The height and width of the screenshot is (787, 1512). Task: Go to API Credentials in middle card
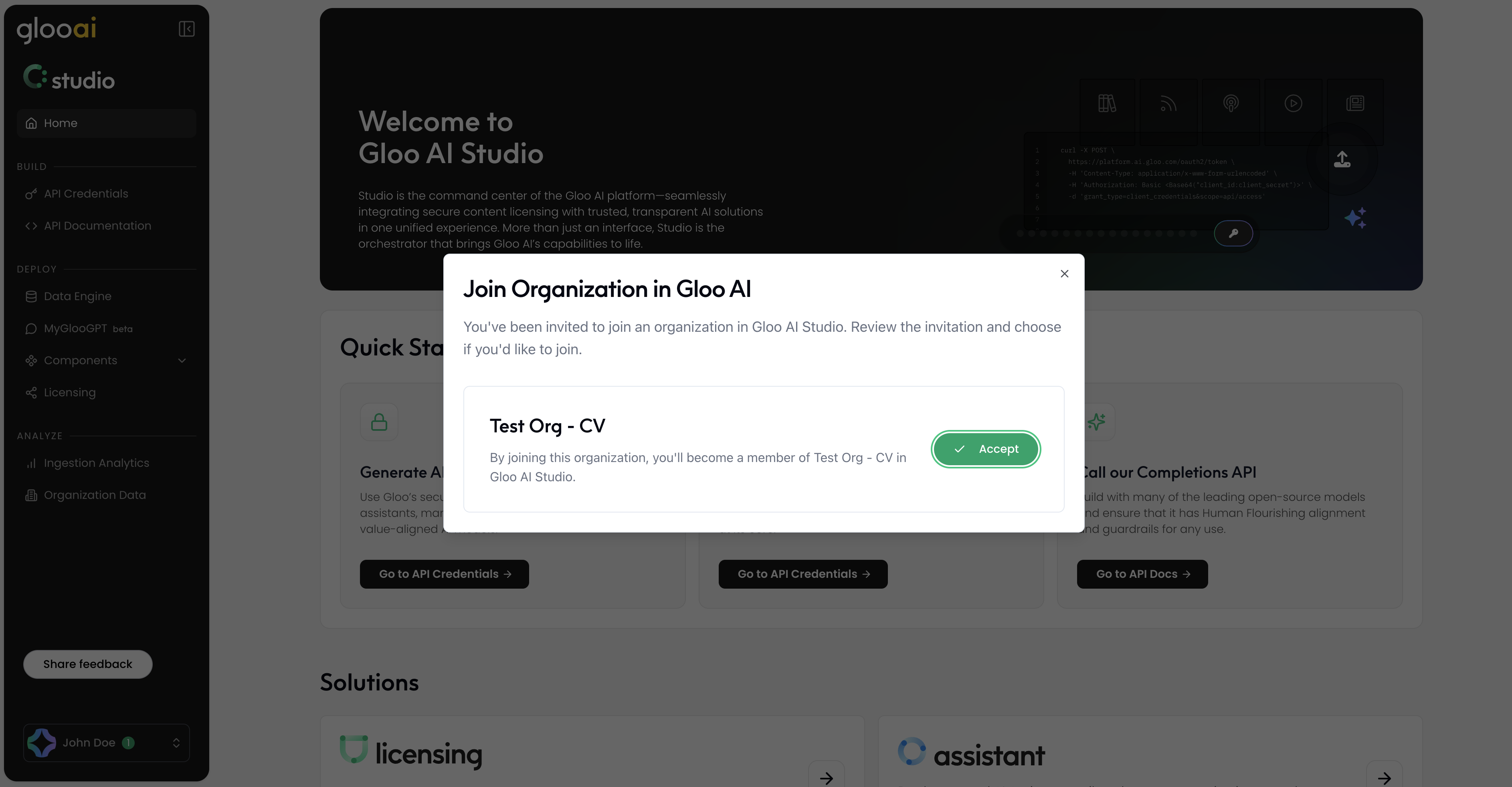[x=803, y=574]
